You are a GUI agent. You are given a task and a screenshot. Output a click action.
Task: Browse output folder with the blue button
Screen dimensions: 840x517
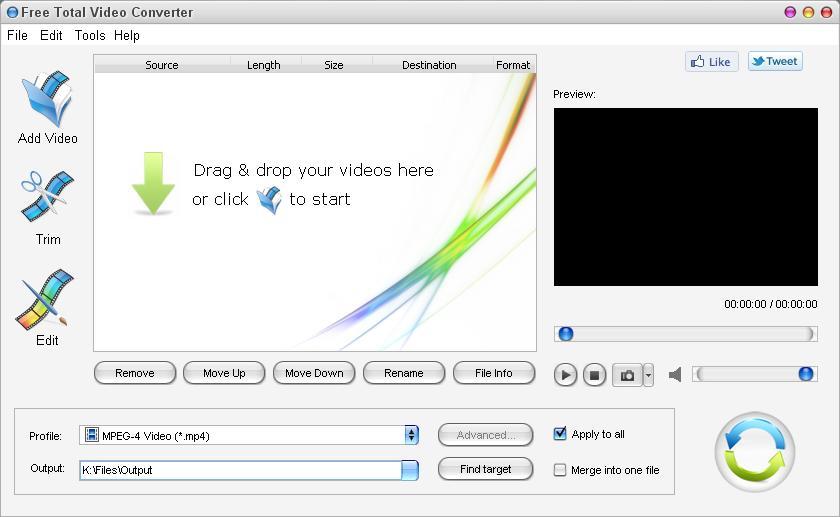[410, 470]
